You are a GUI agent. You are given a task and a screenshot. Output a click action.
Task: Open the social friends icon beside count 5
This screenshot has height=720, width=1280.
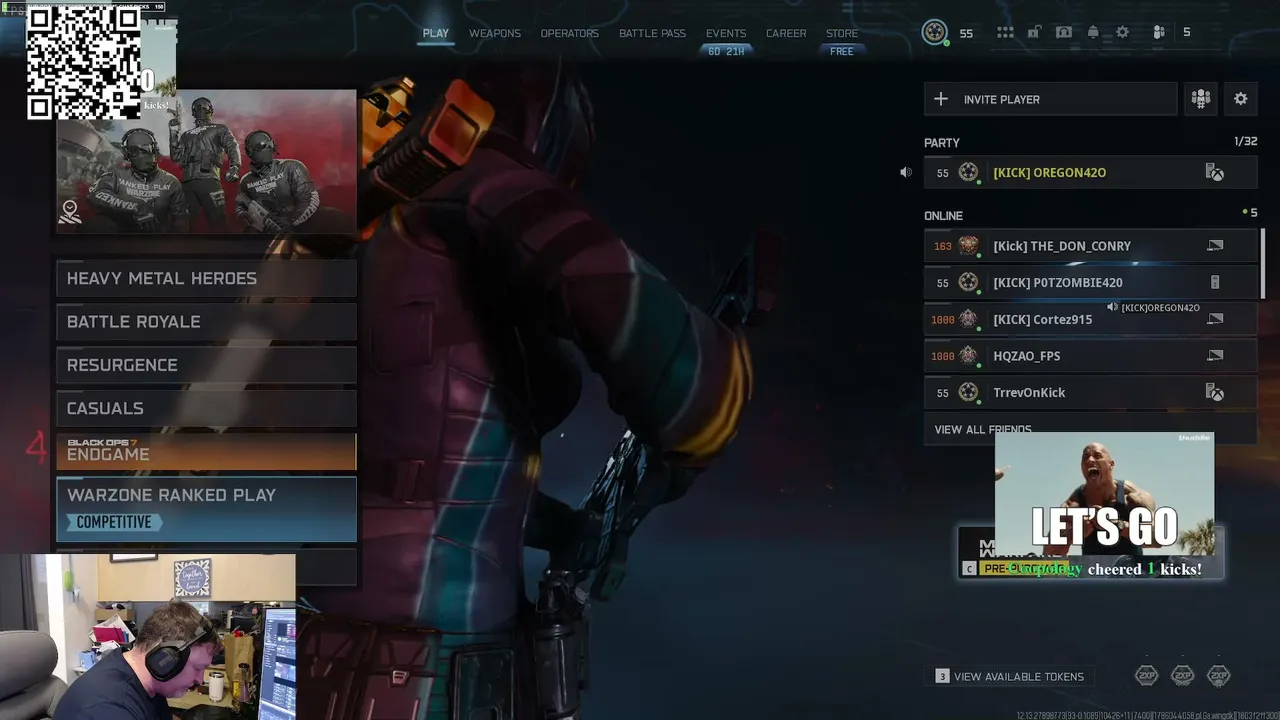(x=1159, y=33)
